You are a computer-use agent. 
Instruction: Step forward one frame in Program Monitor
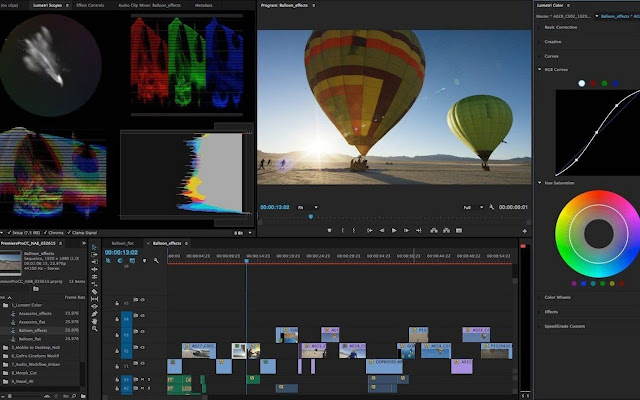coord(407,230)
